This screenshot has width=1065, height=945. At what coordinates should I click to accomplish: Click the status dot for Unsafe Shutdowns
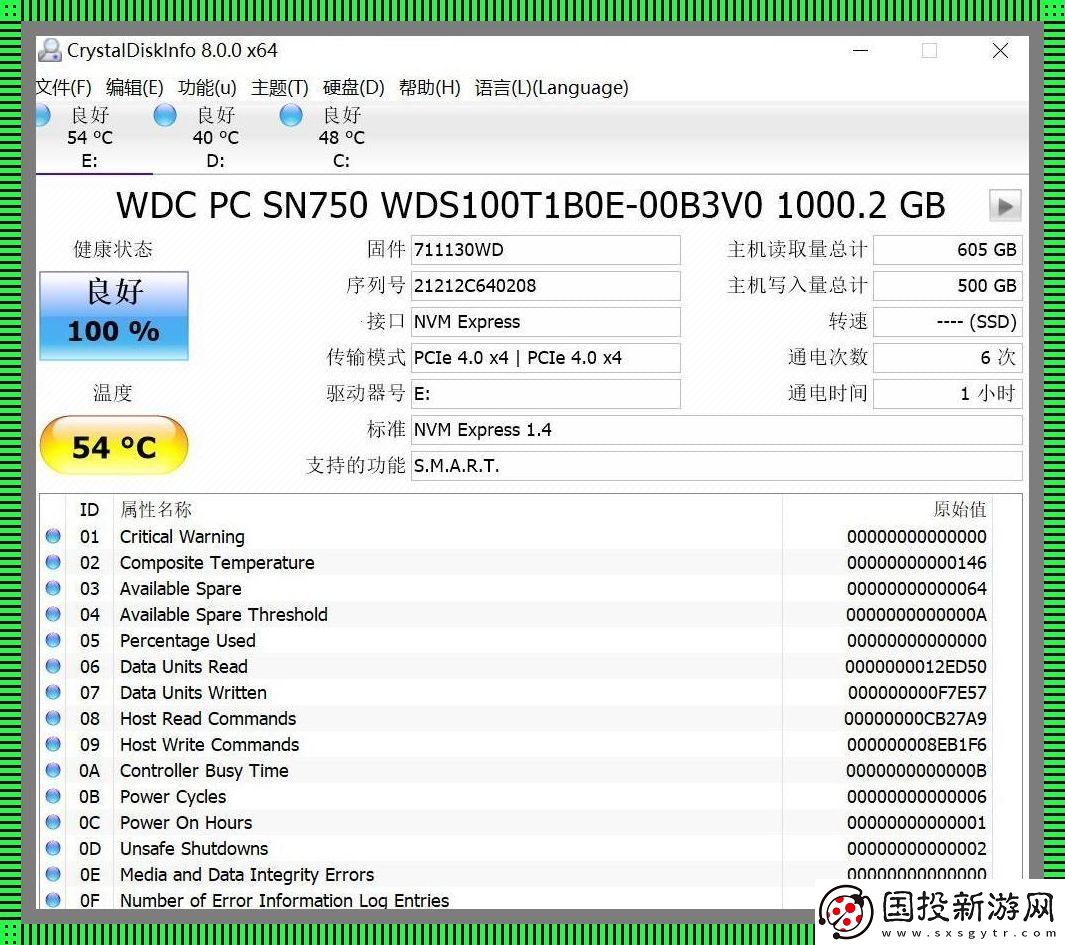(x=53, y=849)
